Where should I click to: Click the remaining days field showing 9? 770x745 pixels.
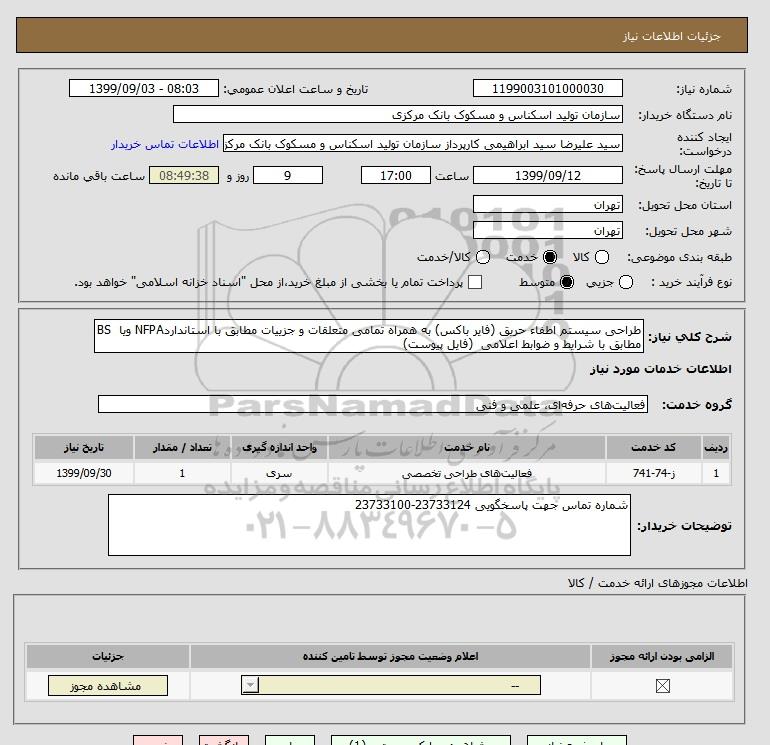pos(288,175)
